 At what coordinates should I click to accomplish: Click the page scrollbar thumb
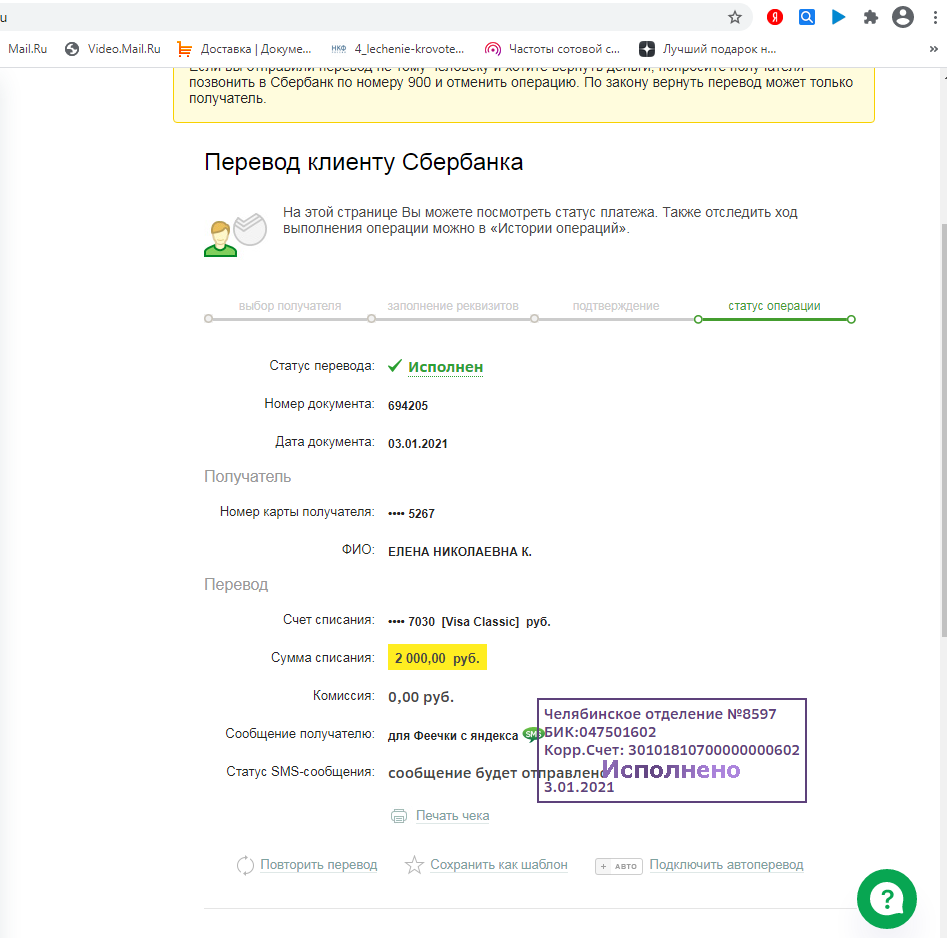943,429
